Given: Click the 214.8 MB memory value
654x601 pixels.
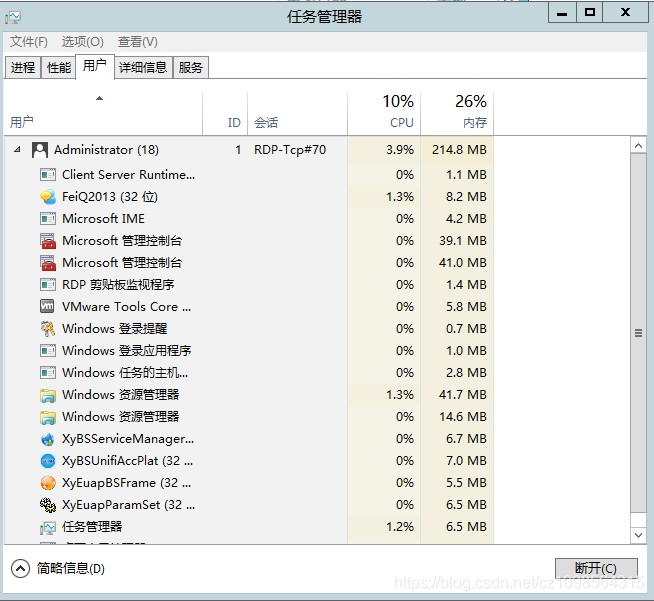Looking at the screenshot, I should pyautogui.click(x=459, y=150).
